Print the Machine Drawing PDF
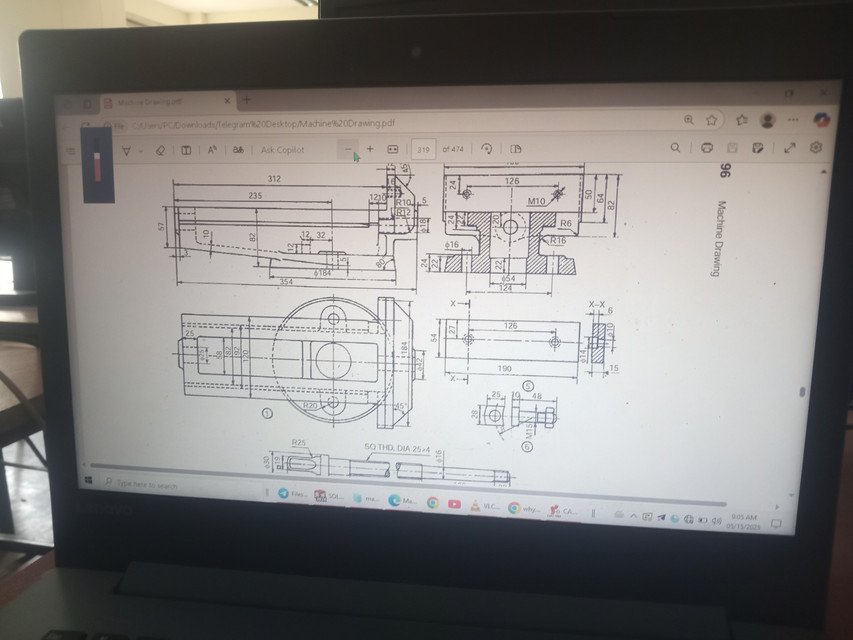853x640 pixels. tap(708, 147)
